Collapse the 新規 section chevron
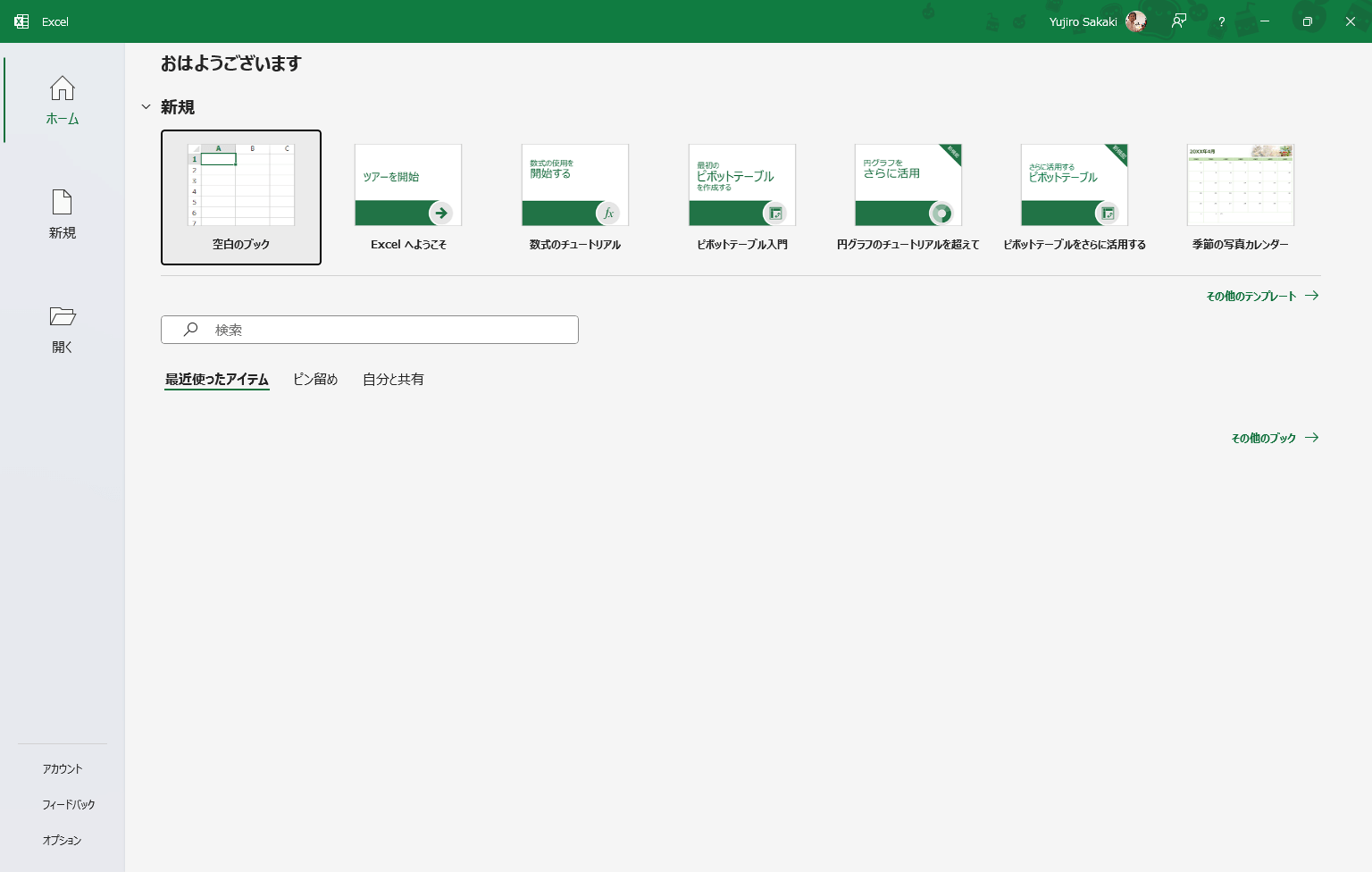Screen dimensions: 1372x872 pyautogui.click(x=146, y=107)
